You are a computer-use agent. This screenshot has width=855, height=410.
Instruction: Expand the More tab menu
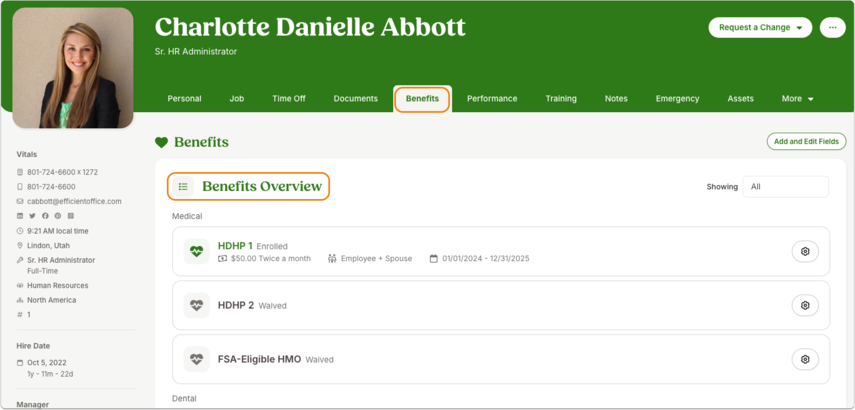(797, 99)
